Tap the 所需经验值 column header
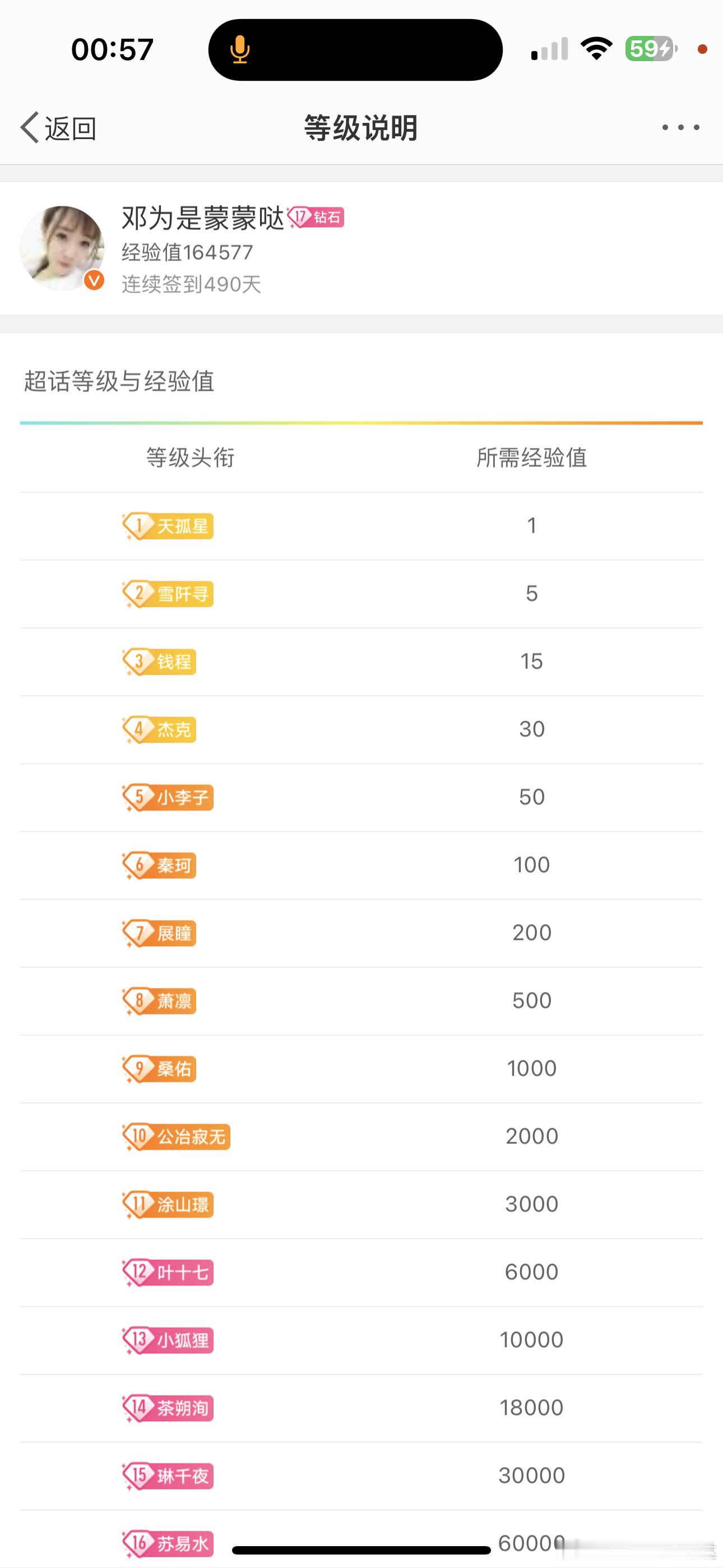 [531, 458]
